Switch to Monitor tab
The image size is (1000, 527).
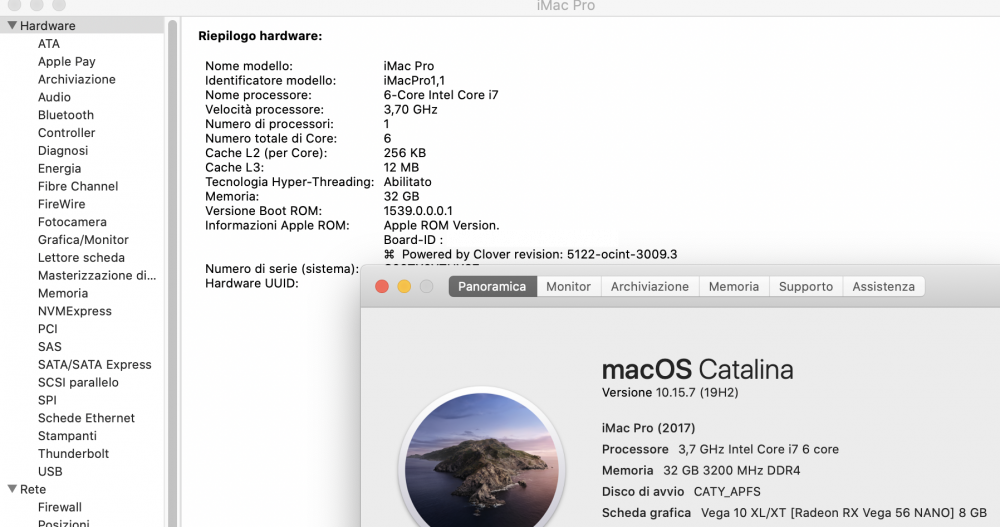(x=568, y=286)
